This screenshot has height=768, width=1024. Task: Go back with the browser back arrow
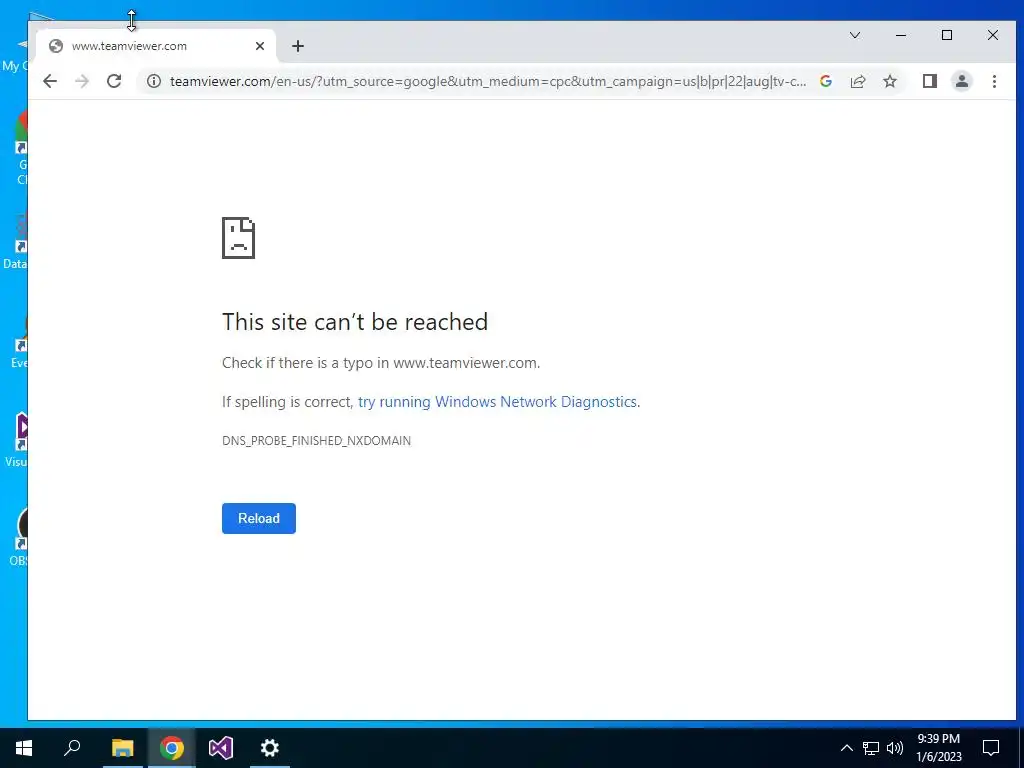50,81
